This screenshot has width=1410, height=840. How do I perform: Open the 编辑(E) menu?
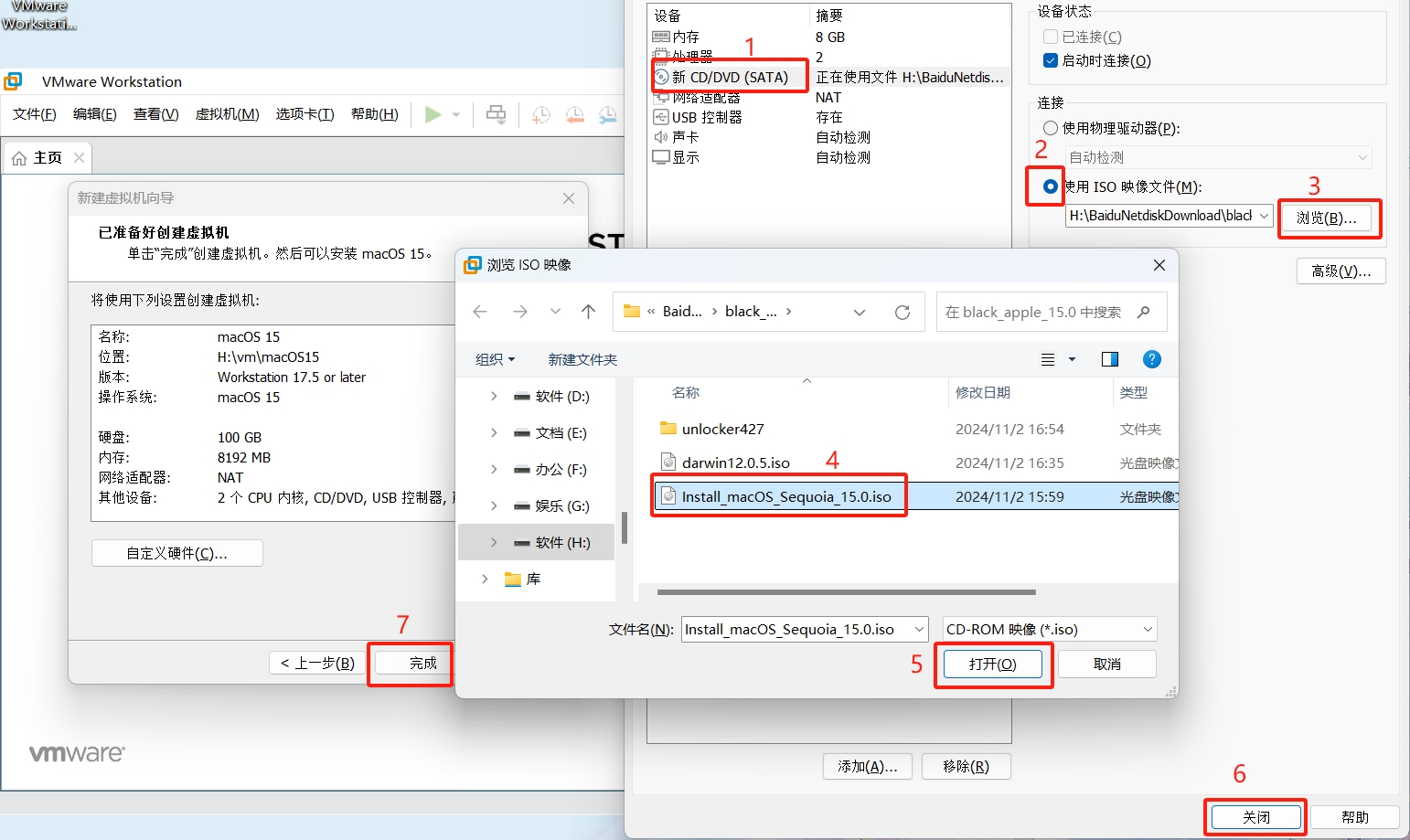tap(95, 114)
